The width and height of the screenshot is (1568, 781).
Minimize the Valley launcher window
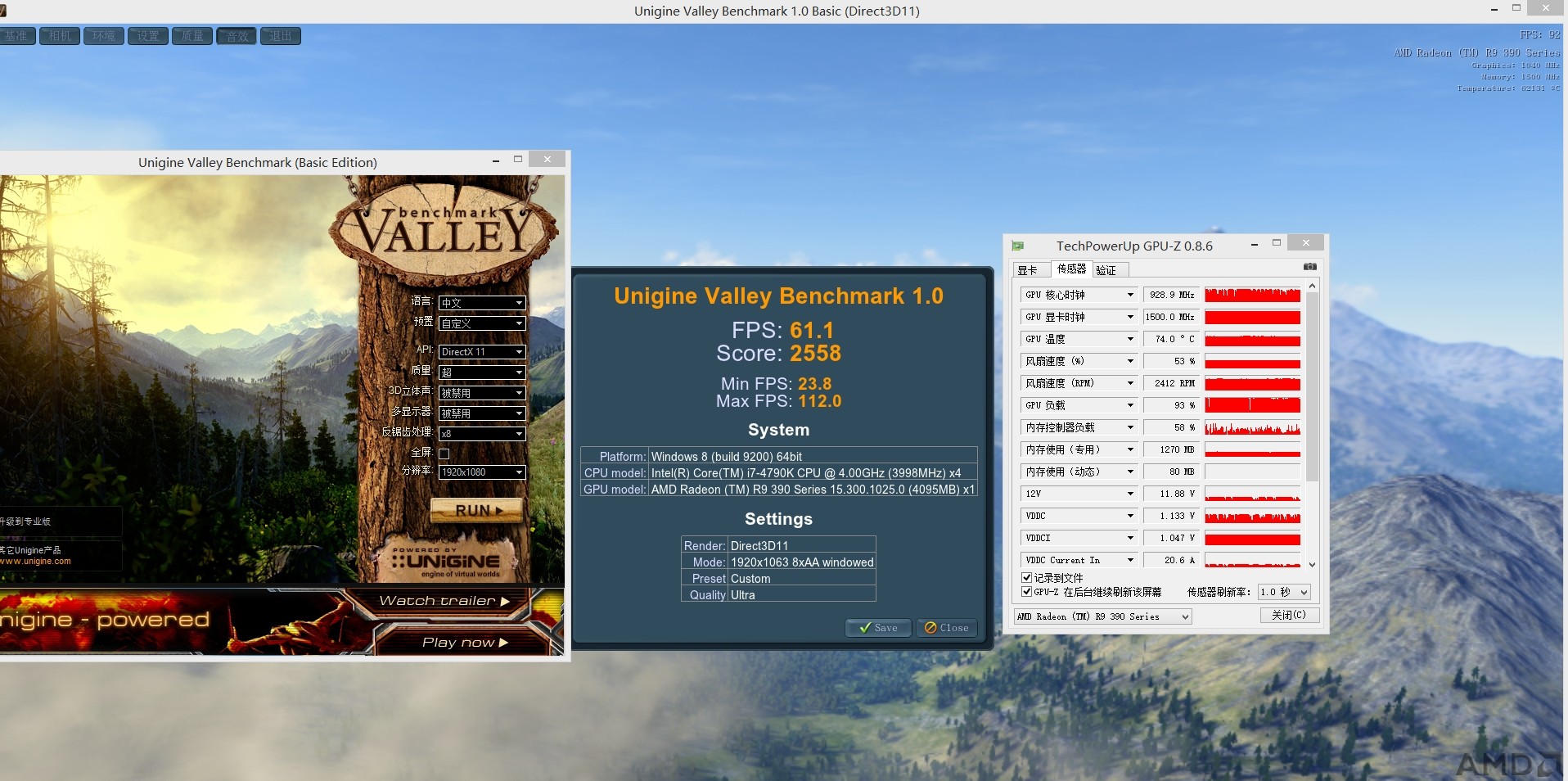coord(496,160)
